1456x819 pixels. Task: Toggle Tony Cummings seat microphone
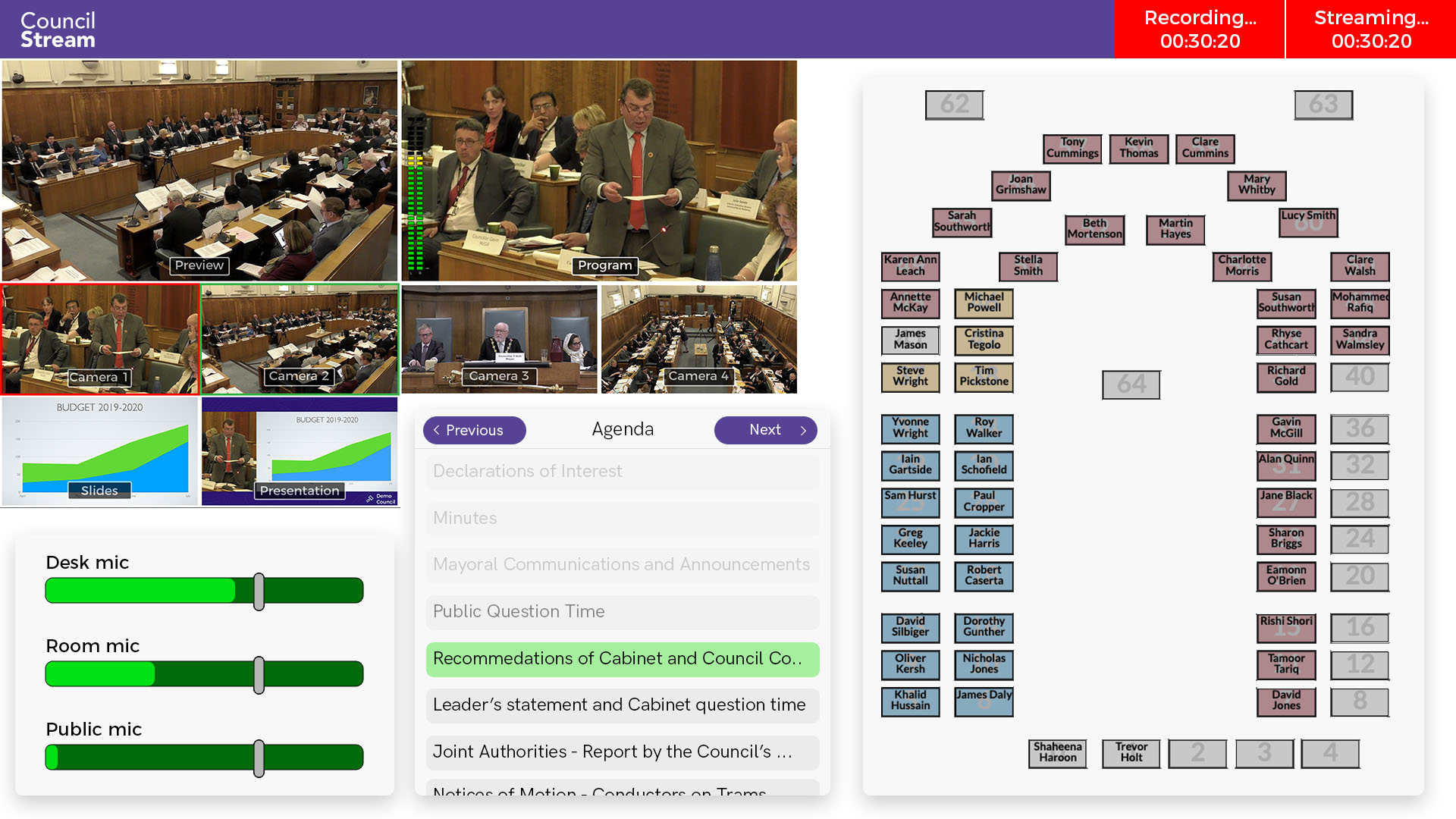pyautogui.click(x=1072, y=149)
